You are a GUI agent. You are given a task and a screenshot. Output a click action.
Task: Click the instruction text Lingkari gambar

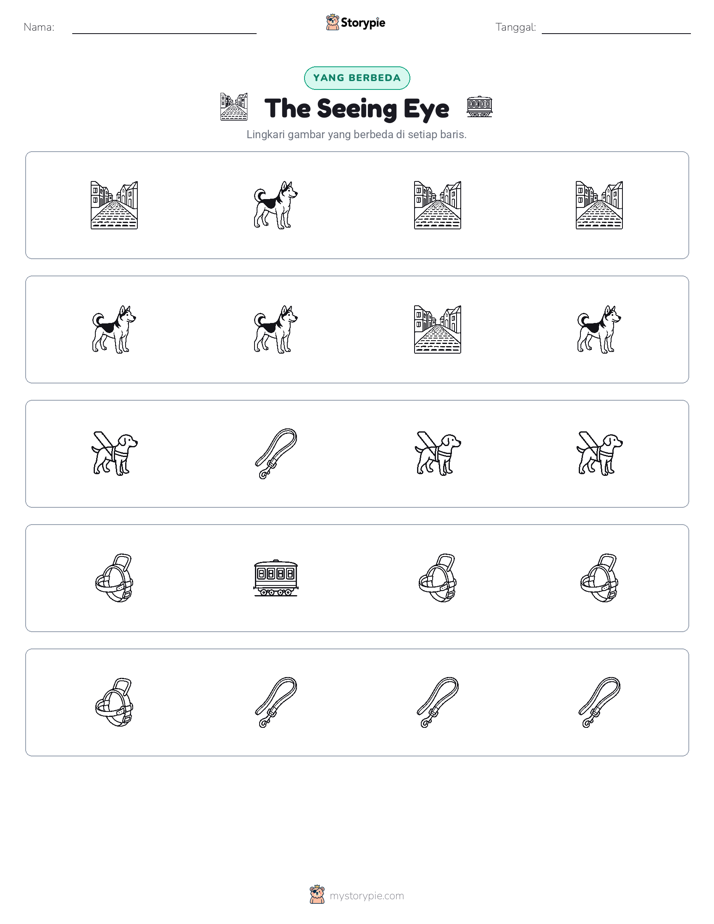(x=356, y=134)
